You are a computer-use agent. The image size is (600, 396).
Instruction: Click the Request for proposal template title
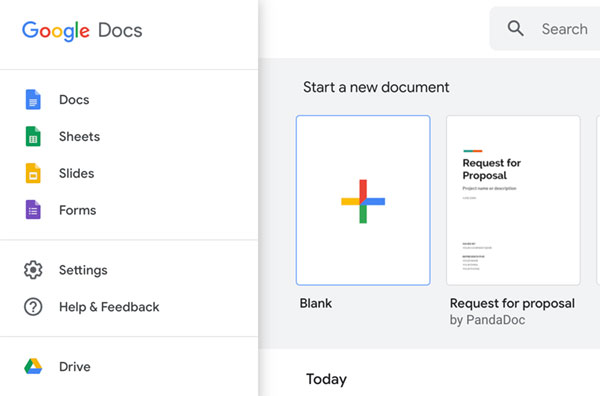512,303
